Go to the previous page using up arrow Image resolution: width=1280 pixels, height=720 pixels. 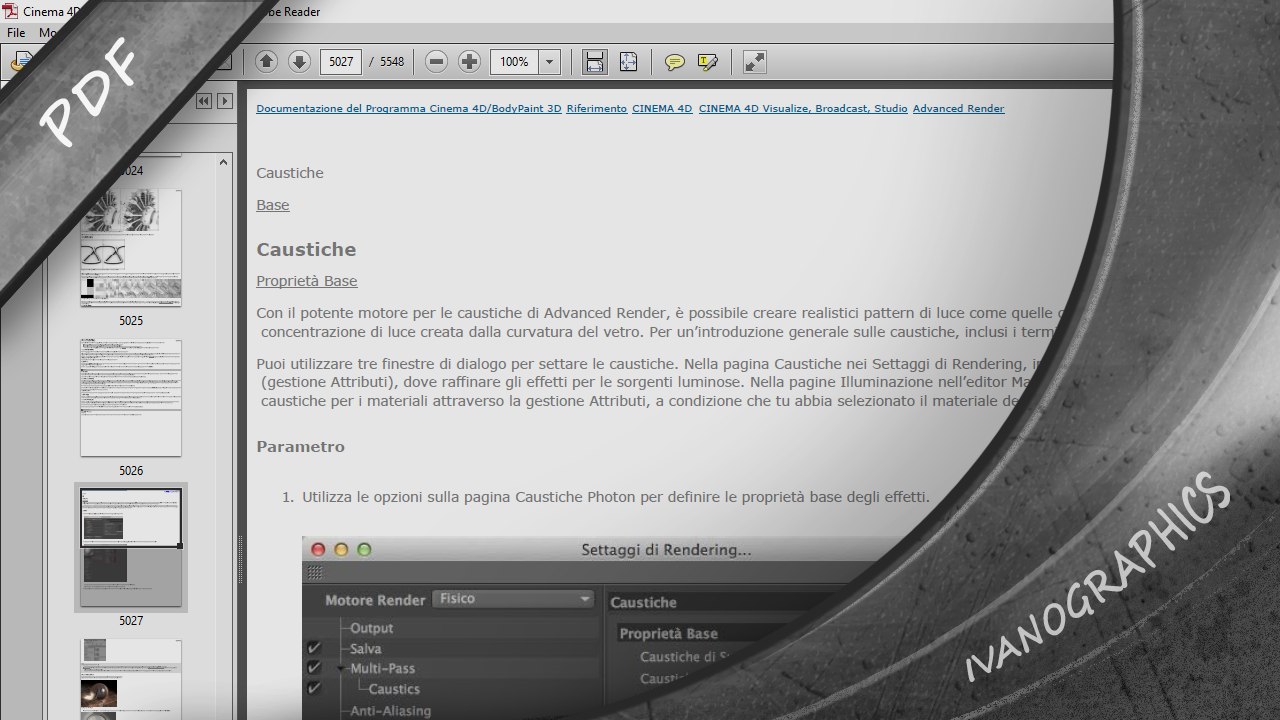click(x=266, y=62)
